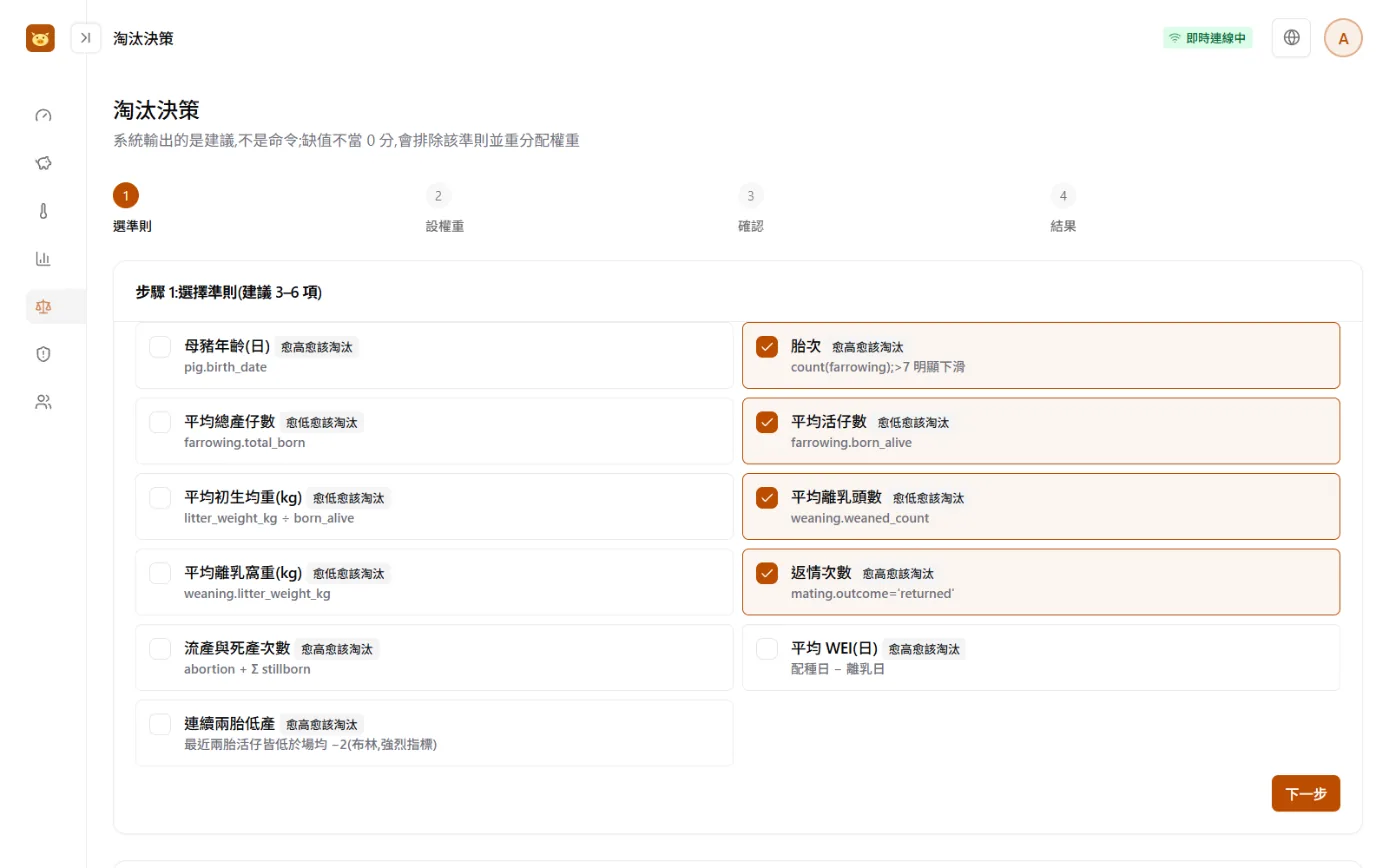Check the 平均 WEI(日) checkbox
This screenshot has width=1388, height=868.
[x=767, y=649]
